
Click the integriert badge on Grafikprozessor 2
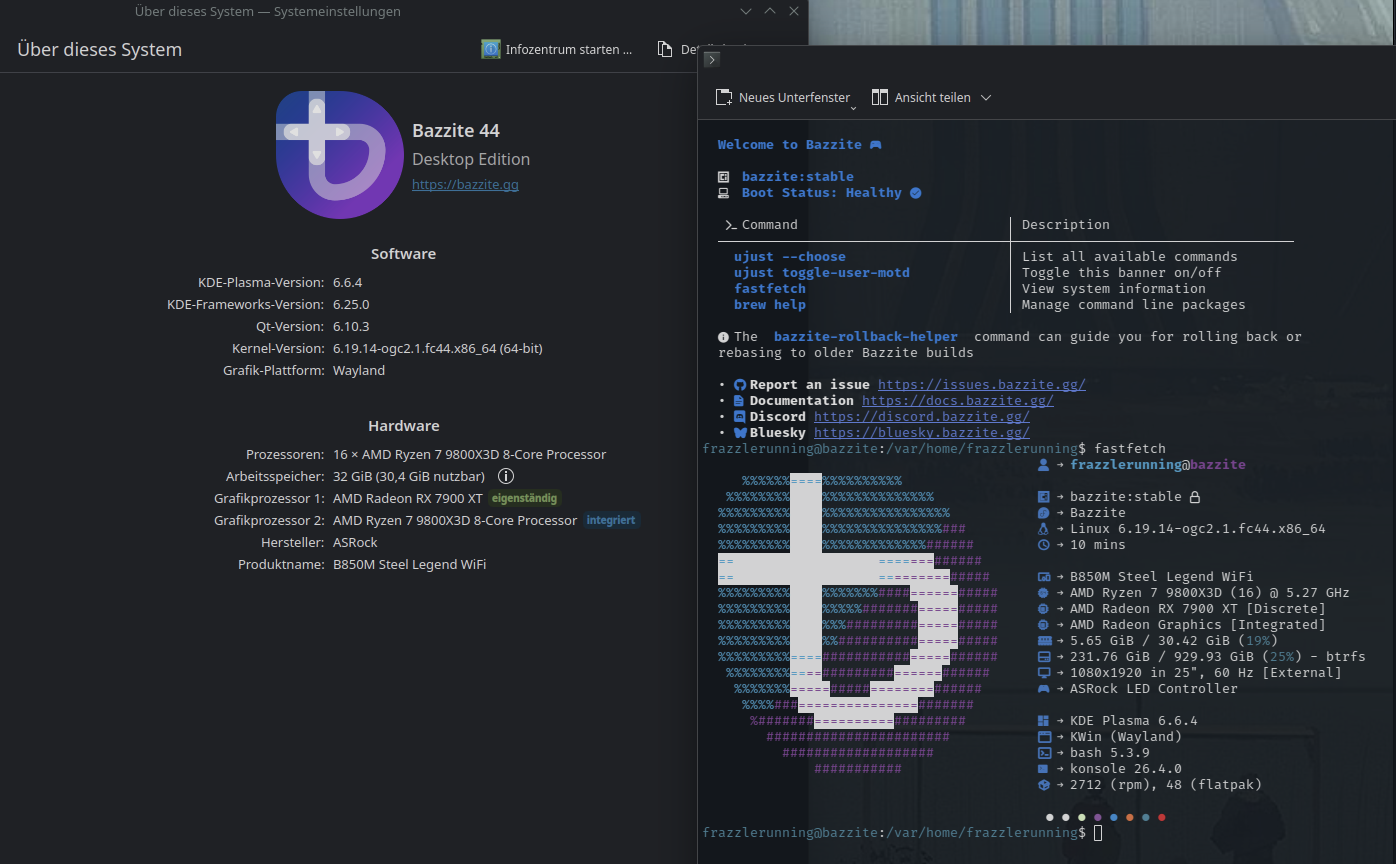[x=611, y=520]
